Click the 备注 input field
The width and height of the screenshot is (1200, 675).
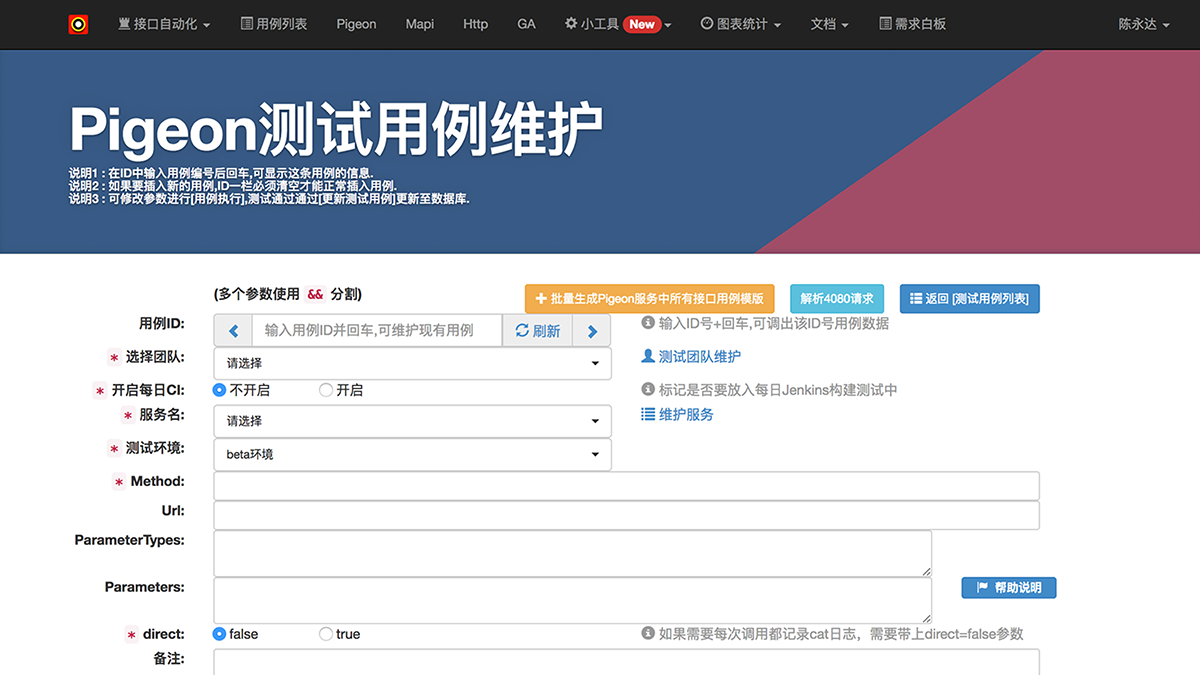(x=627, y=662)
